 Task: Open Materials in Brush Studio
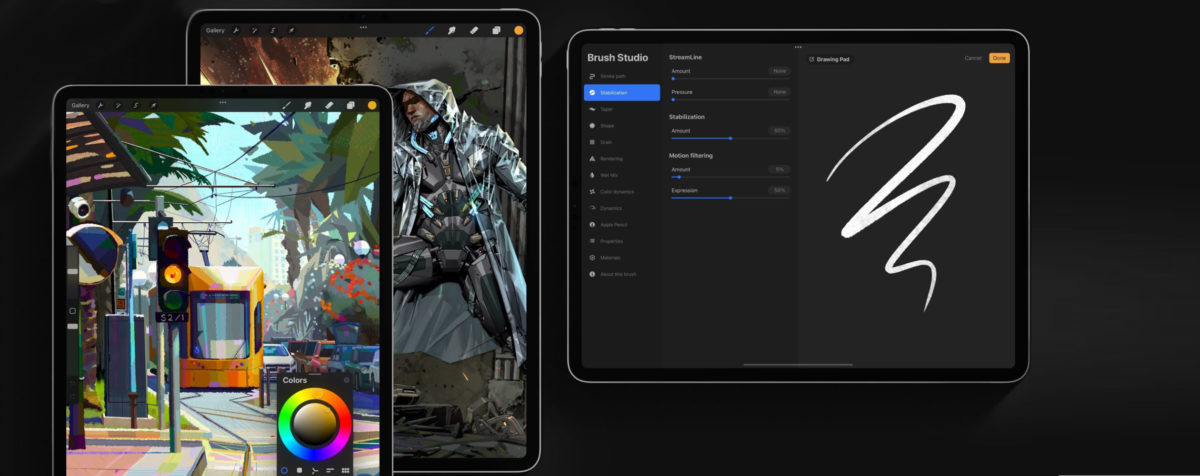(622, 257)
